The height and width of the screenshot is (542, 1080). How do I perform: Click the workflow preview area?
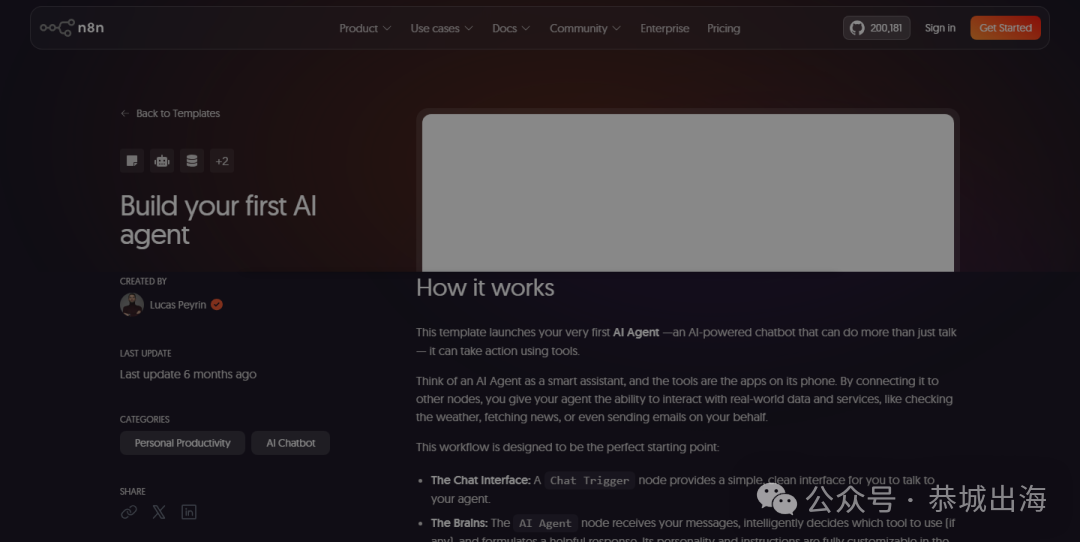click(x=688, y=193)
